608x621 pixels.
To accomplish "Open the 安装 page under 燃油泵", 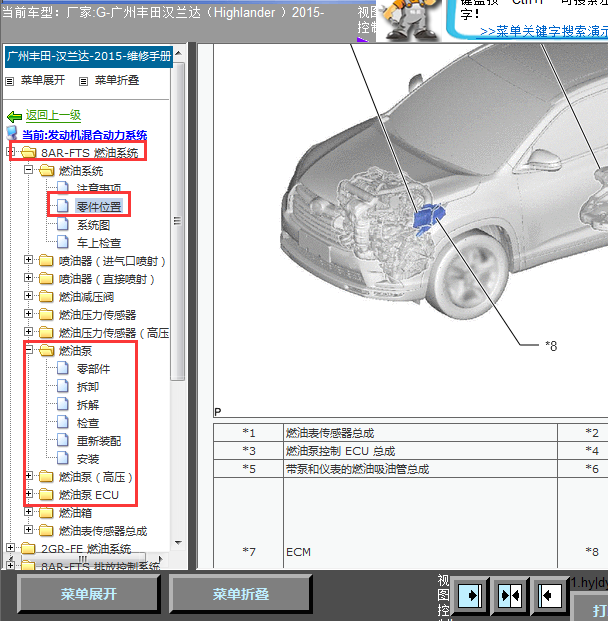I will point(88,459).
